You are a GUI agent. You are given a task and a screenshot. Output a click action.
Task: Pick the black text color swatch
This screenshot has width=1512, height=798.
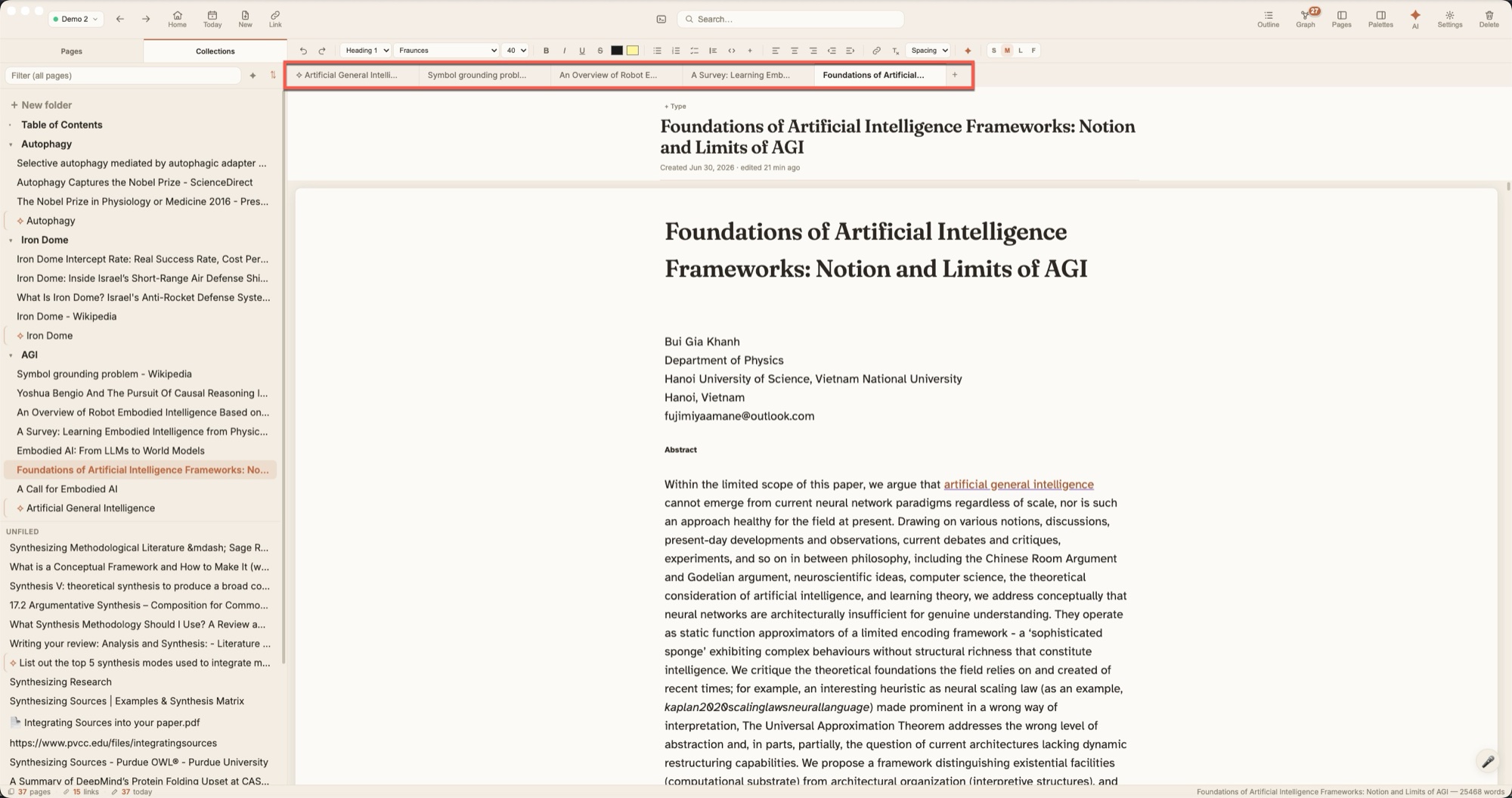(617, 51)
